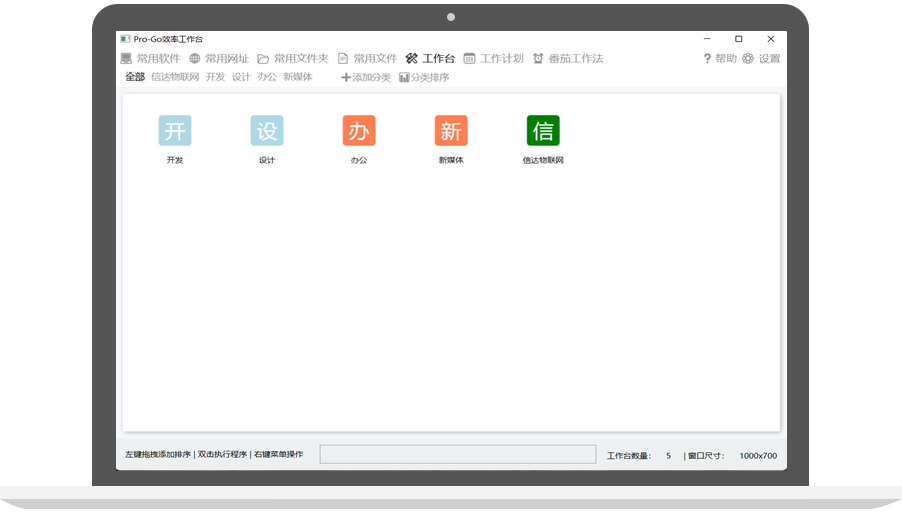Open 设置 settings

pos(761,59)
